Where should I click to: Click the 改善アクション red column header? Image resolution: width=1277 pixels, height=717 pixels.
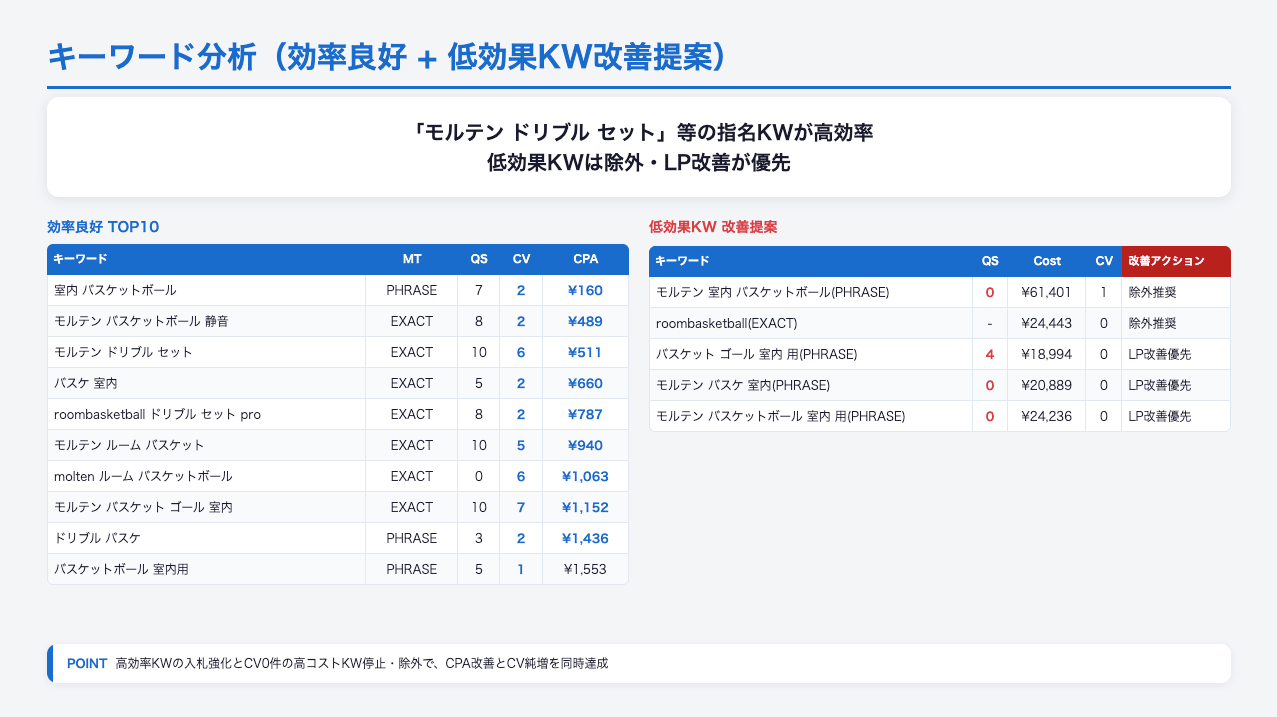coord(1165,261)
